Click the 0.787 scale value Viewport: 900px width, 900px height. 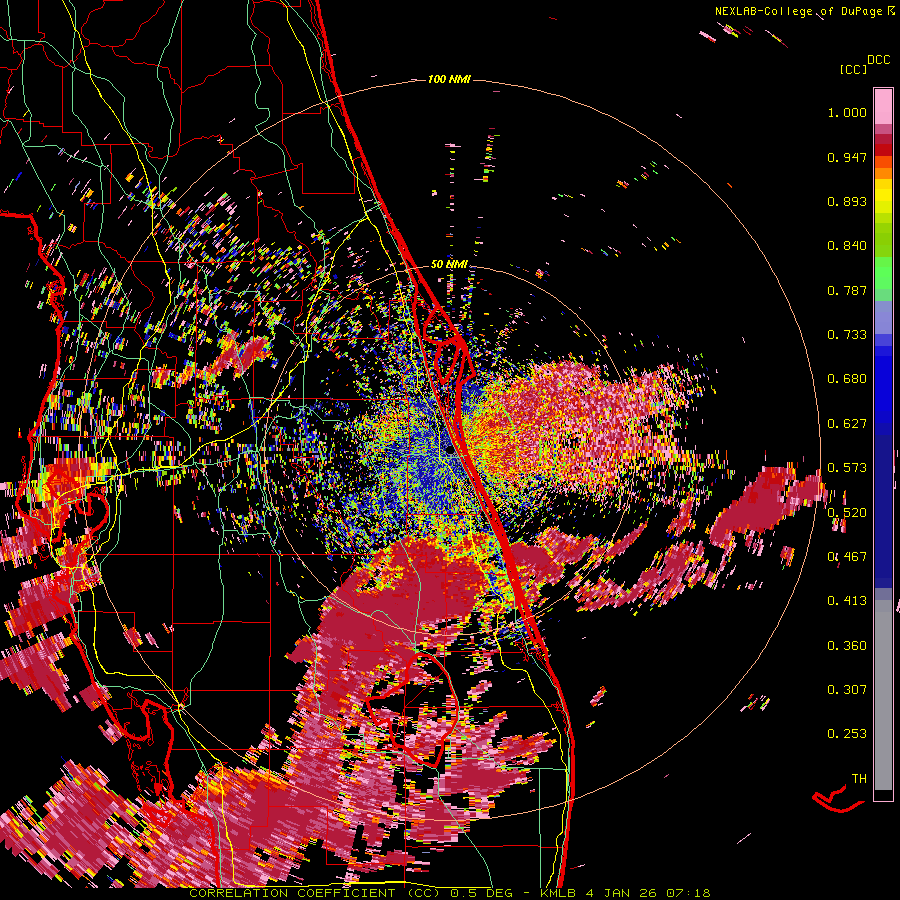pos(847,290)
